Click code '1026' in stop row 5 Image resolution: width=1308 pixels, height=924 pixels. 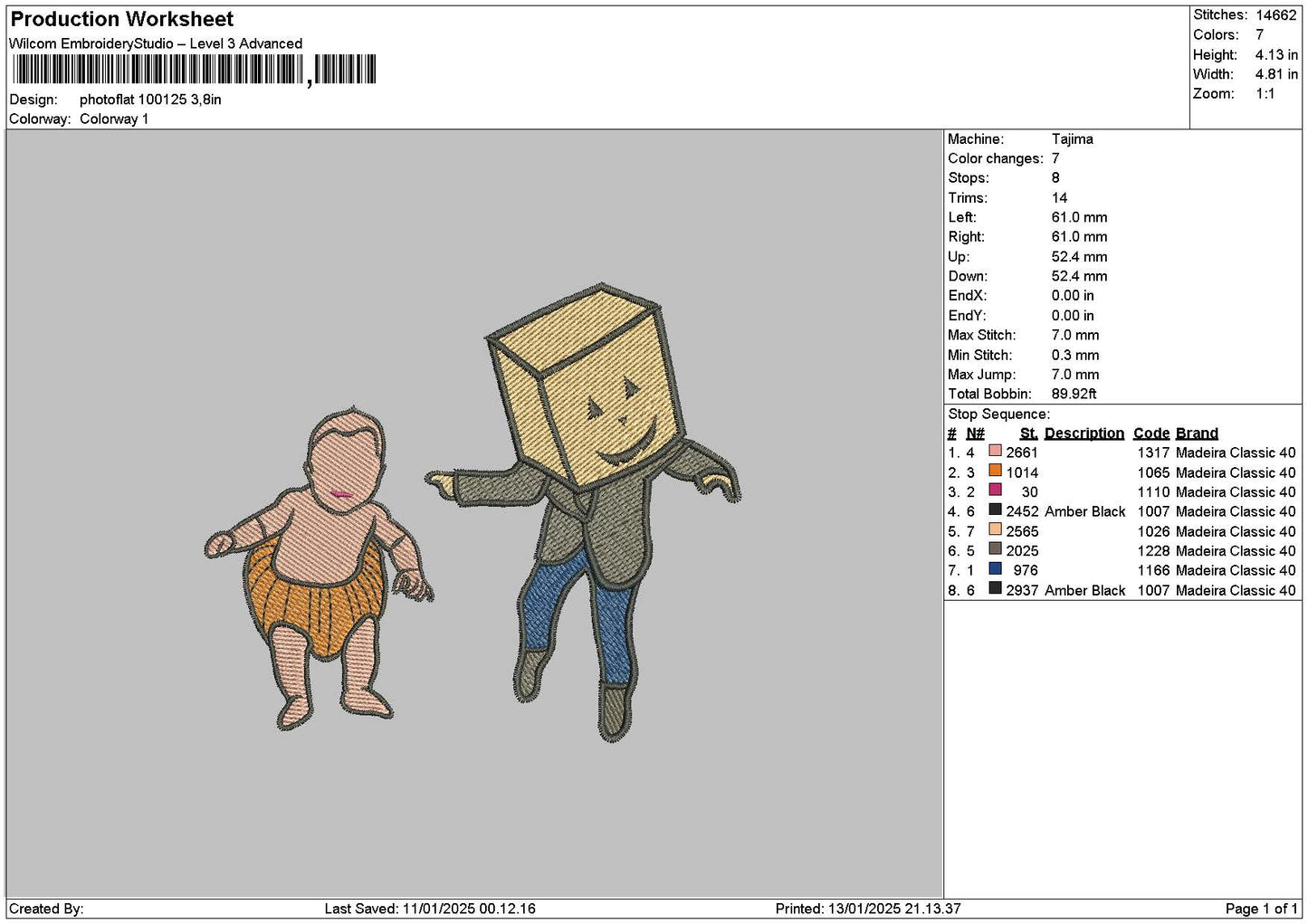[1153, 531]
